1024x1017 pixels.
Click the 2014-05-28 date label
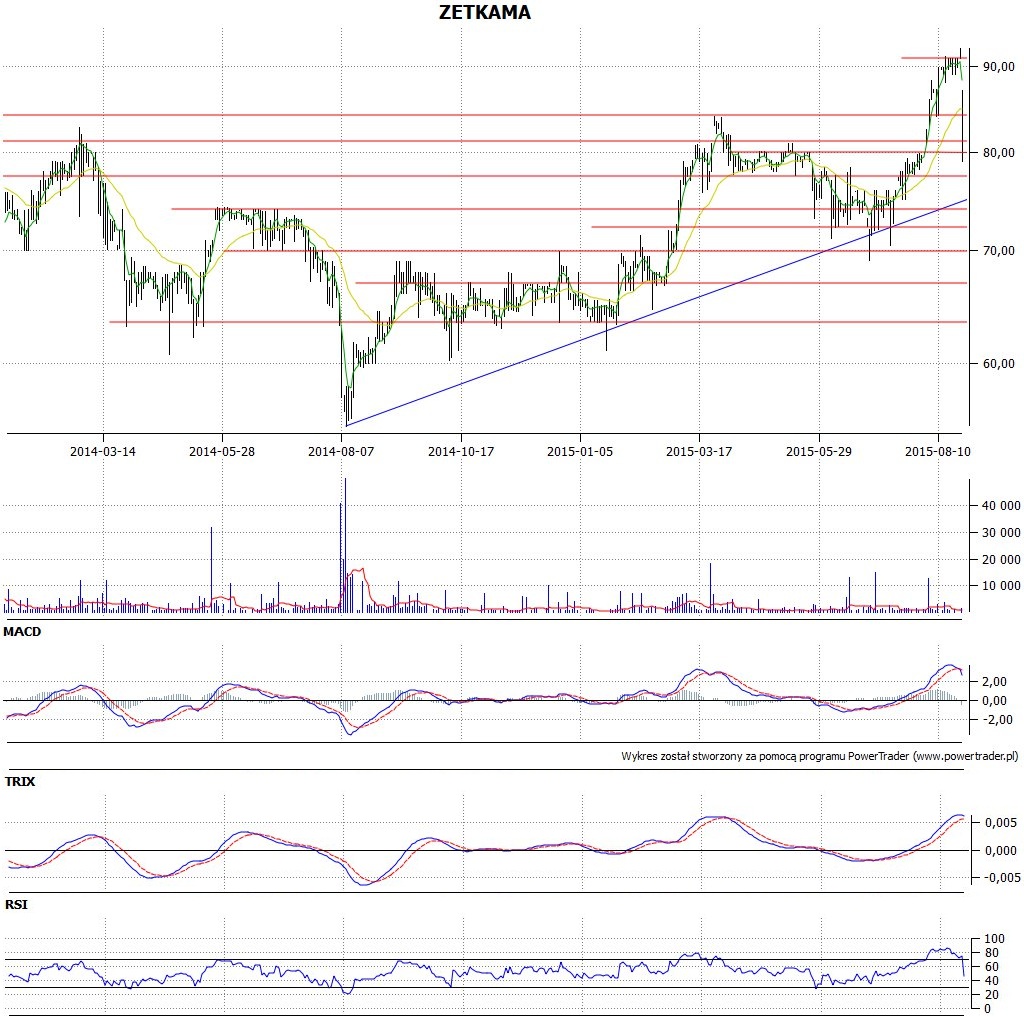[221, 451]
